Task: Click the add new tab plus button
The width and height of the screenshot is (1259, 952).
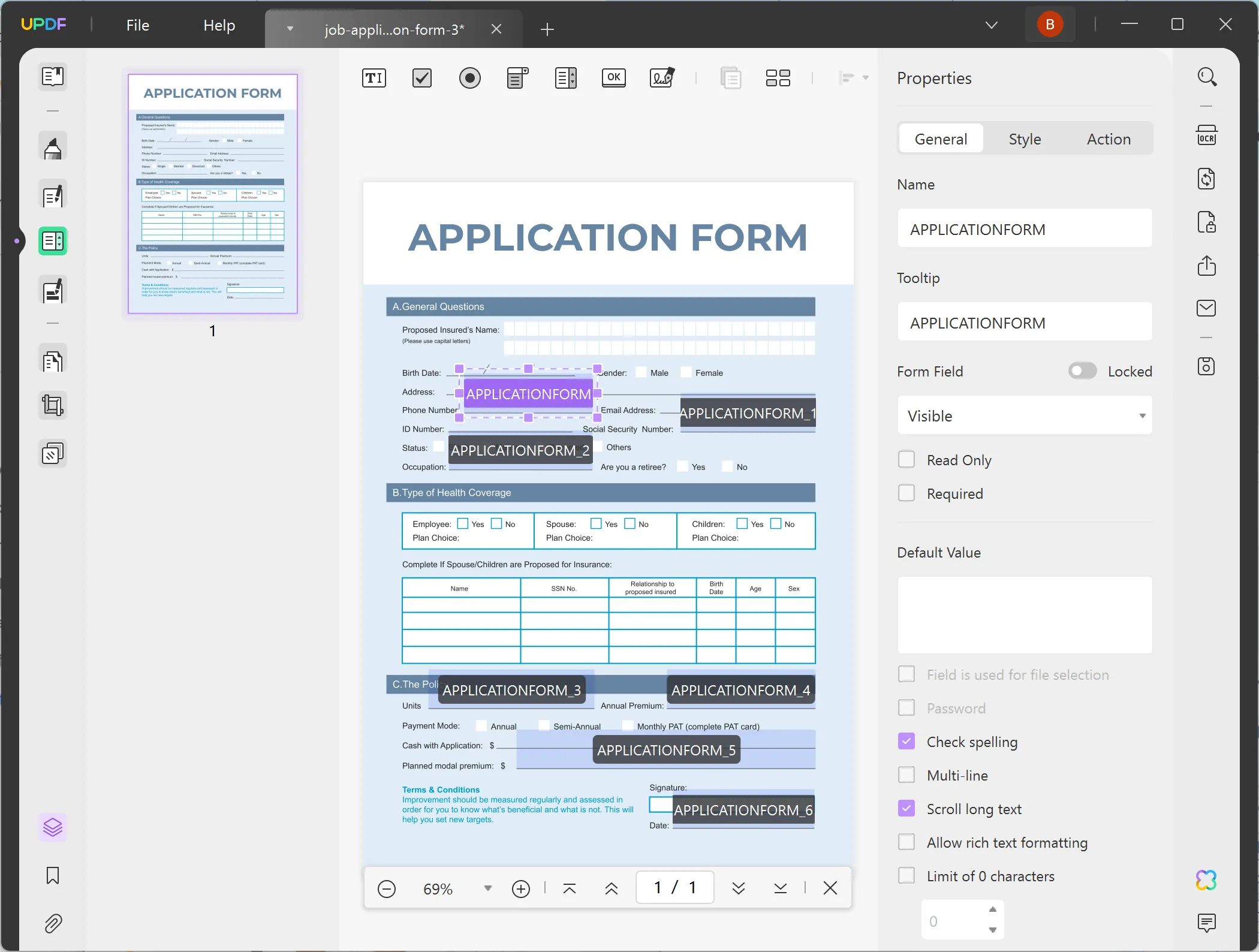Action: click(546, 28)
